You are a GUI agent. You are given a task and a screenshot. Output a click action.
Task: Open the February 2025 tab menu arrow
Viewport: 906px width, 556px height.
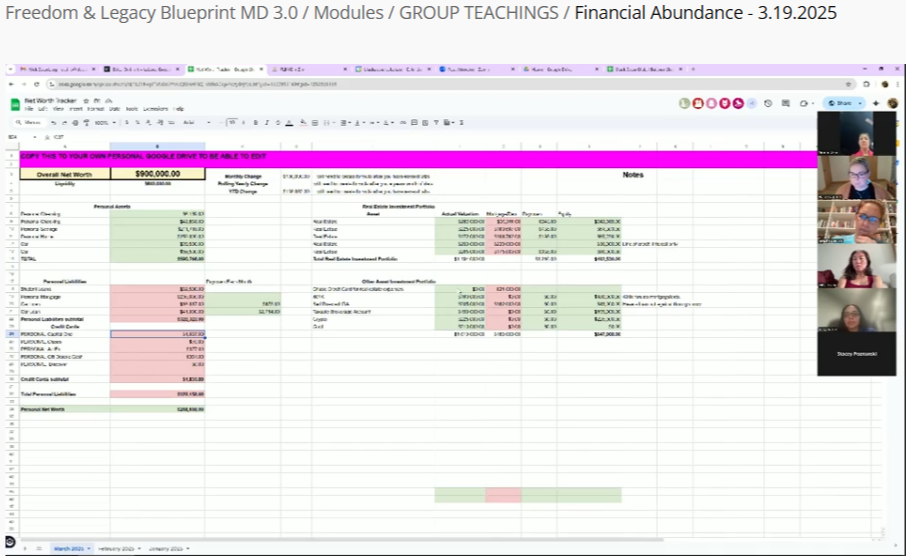point(139,548)
